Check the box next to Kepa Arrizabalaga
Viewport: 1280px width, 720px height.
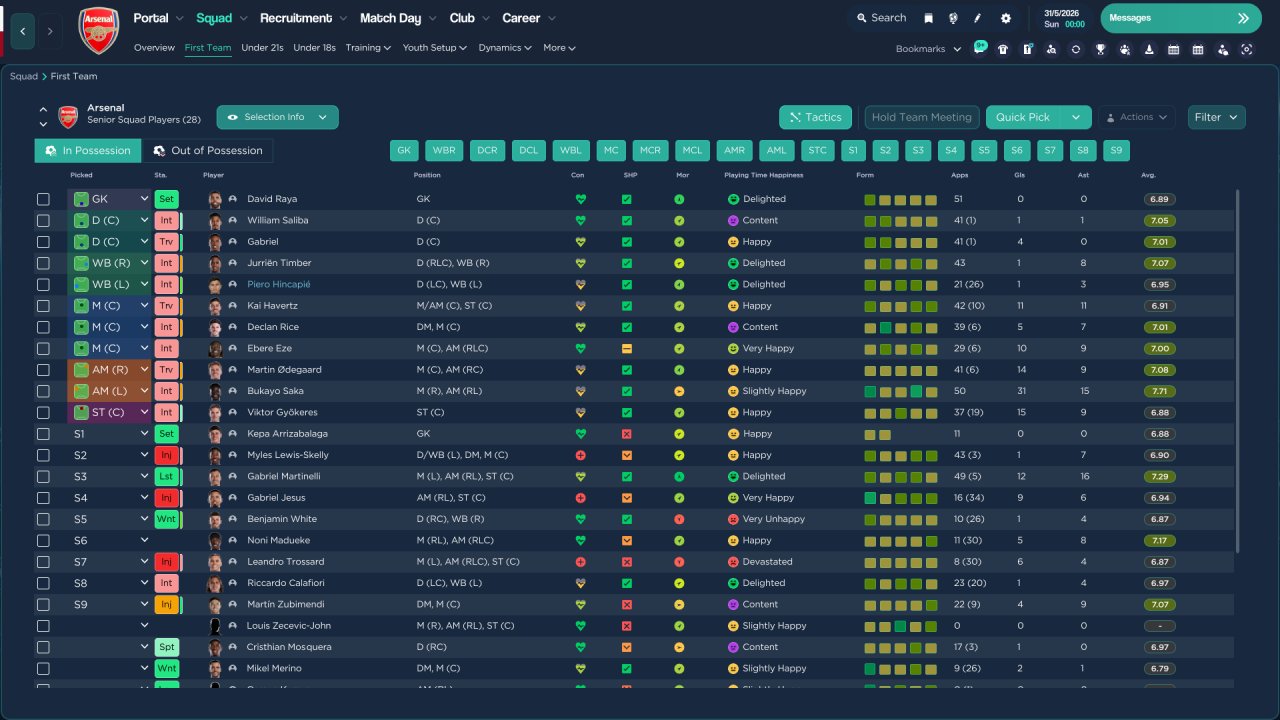(x=43, y=434)
